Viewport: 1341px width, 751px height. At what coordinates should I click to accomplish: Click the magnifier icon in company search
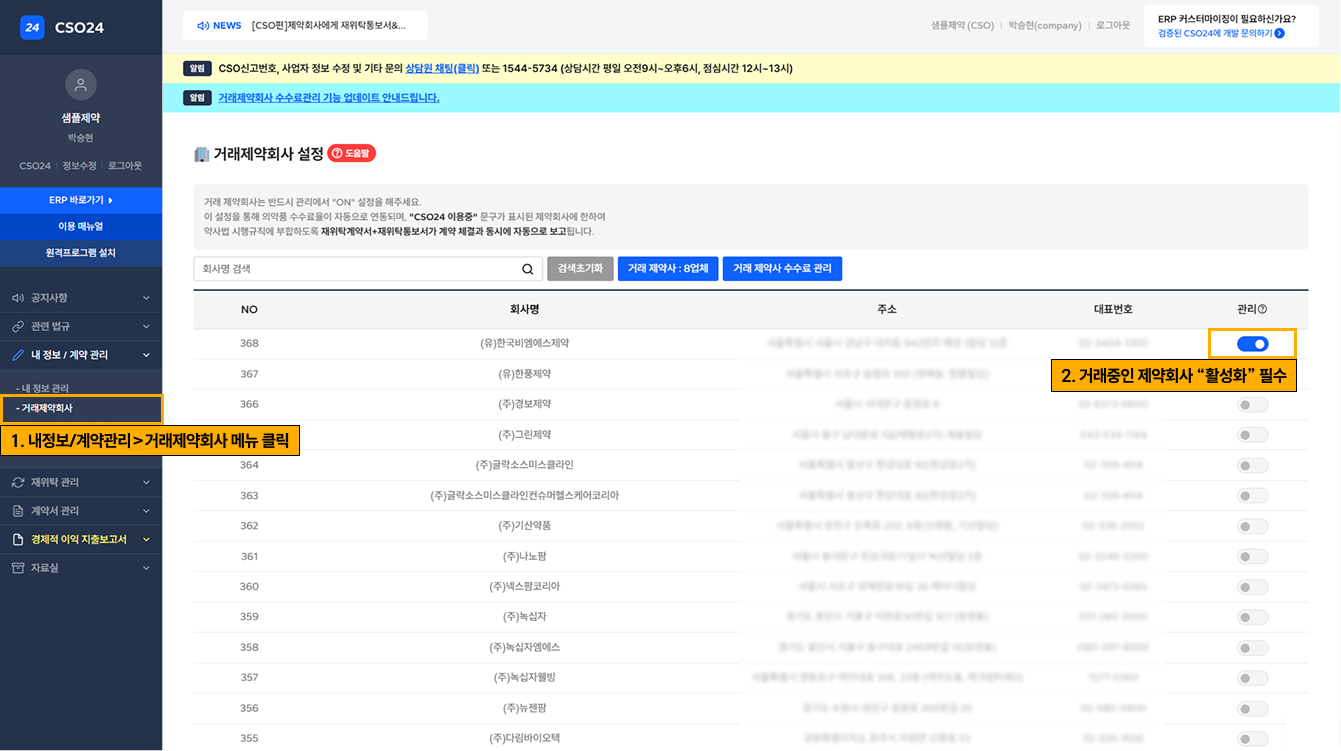528,269
